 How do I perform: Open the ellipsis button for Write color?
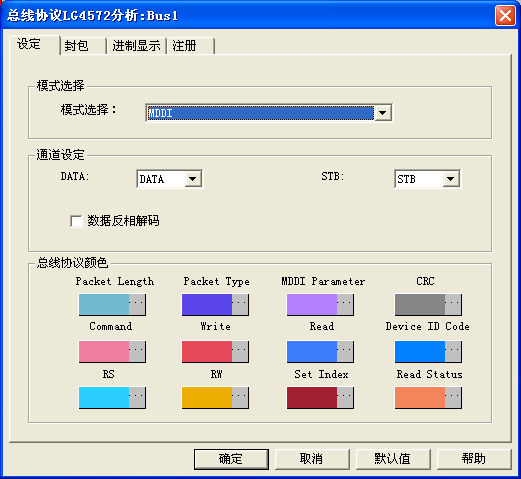pyautogui.click(x=240, y=351)
